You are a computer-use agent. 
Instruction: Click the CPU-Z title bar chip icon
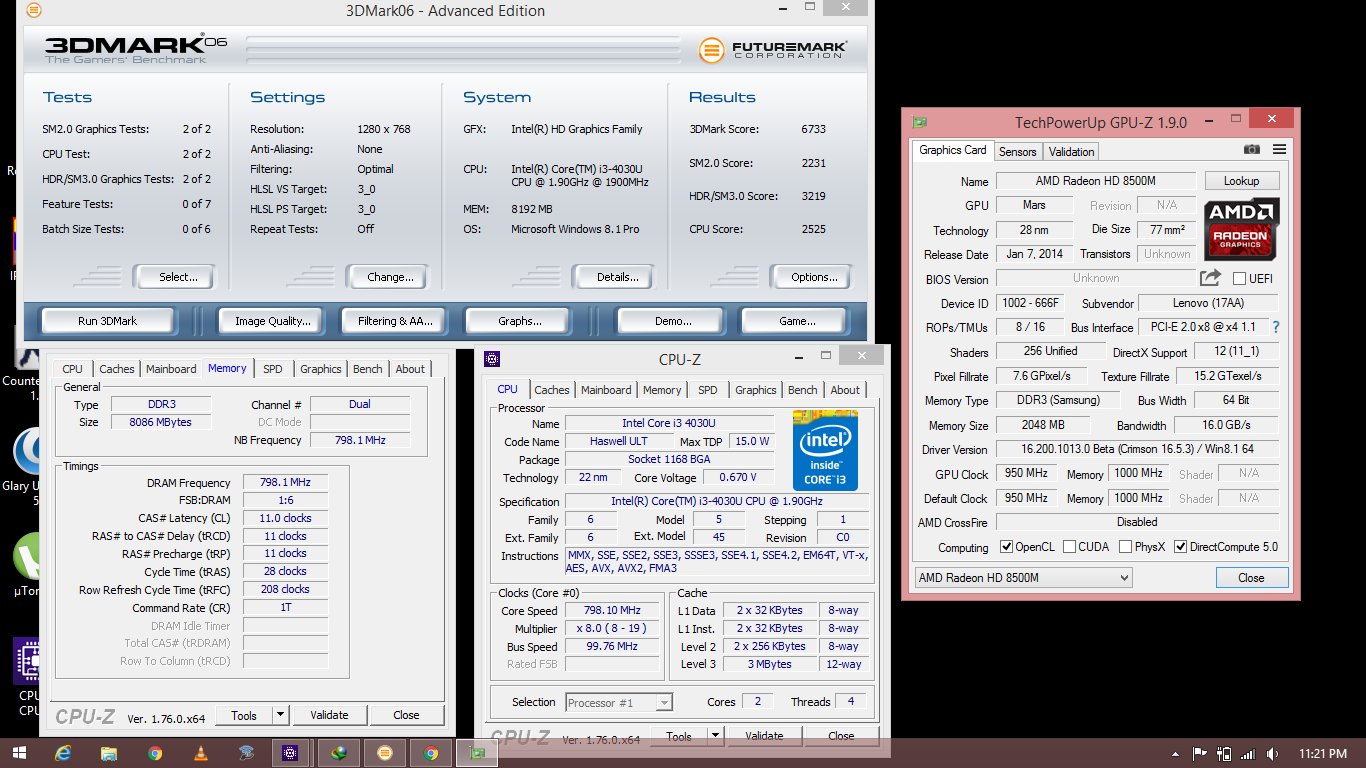click(492, 359)
